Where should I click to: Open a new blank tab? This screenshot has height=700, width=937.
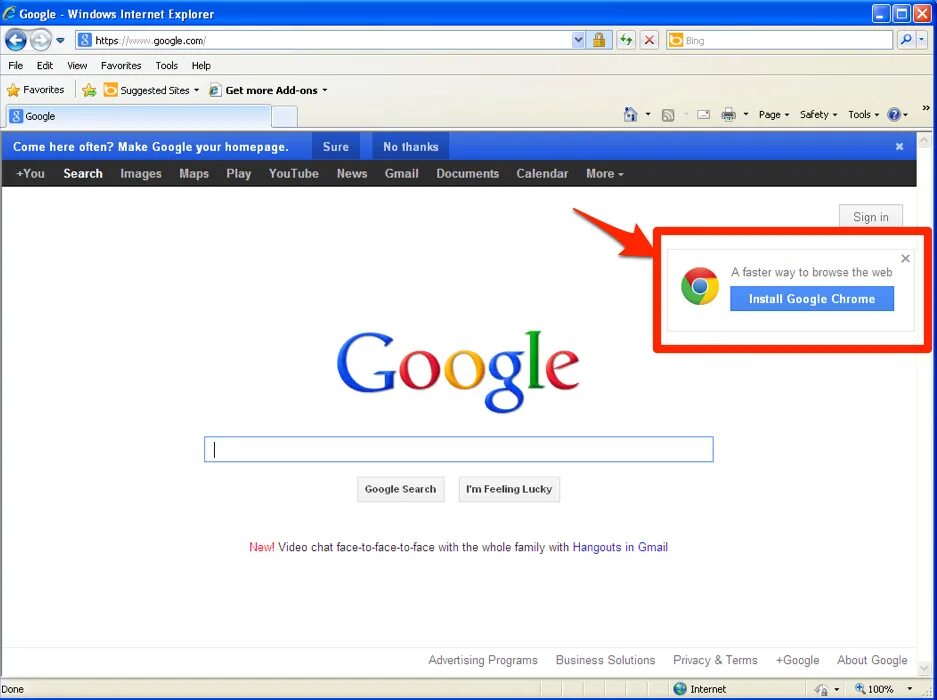pos(284,117)
